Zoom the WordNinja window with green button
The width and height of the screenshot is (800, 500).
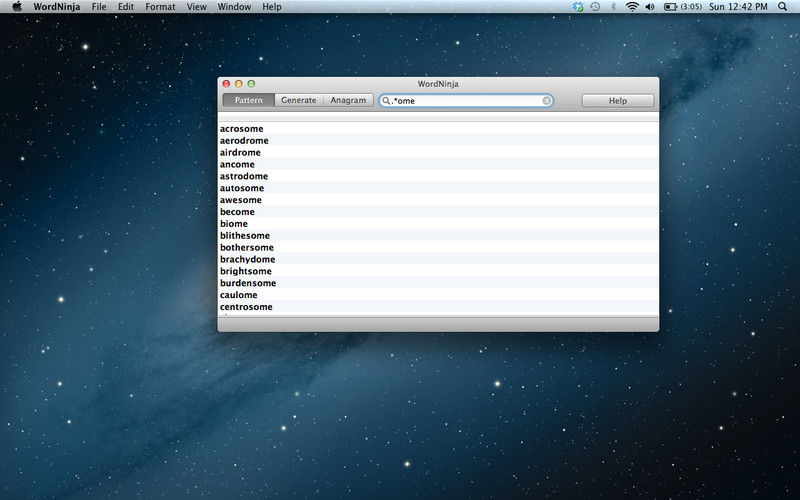pos(251,84)
